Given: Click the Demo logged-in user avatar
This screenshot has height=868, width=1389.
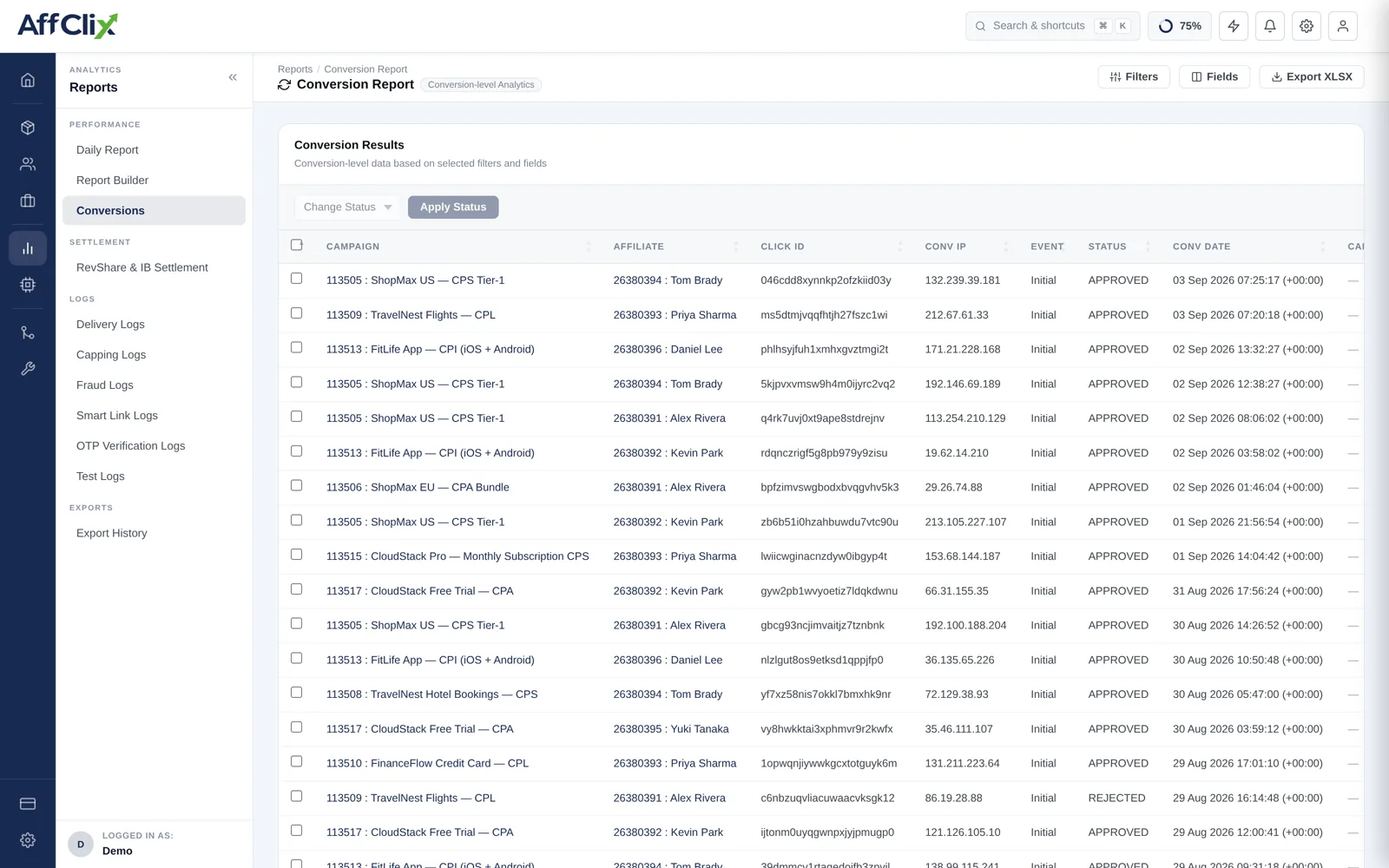Looking at the screenshot, I should [81, 844].
